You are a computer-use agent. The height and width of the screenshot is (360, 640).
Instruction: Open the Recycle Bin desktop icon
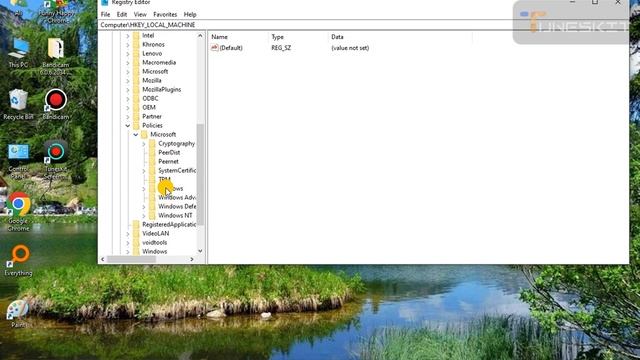click(18, 104)
